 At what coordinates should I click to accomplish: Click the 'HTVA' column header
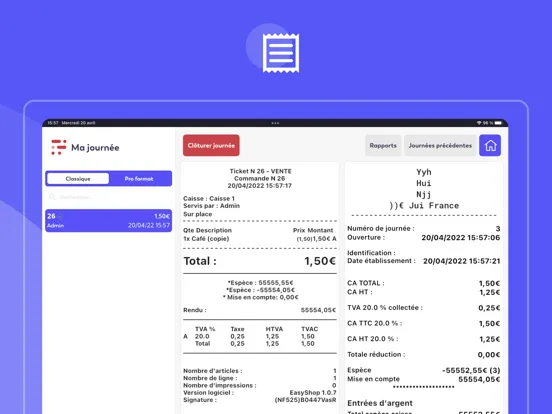pyautogui.click(x=274, y=329)
